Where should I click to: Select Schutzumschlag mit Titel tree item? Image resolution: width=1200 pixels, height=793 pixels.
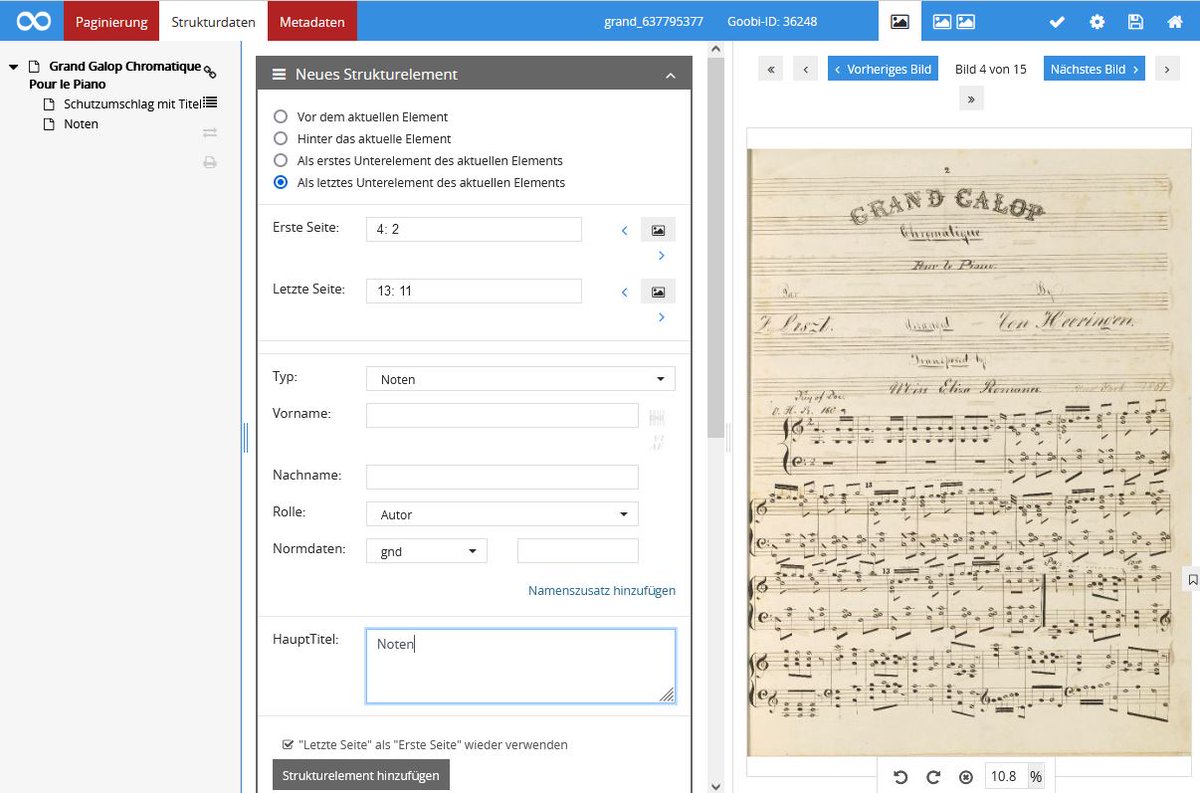132,104
